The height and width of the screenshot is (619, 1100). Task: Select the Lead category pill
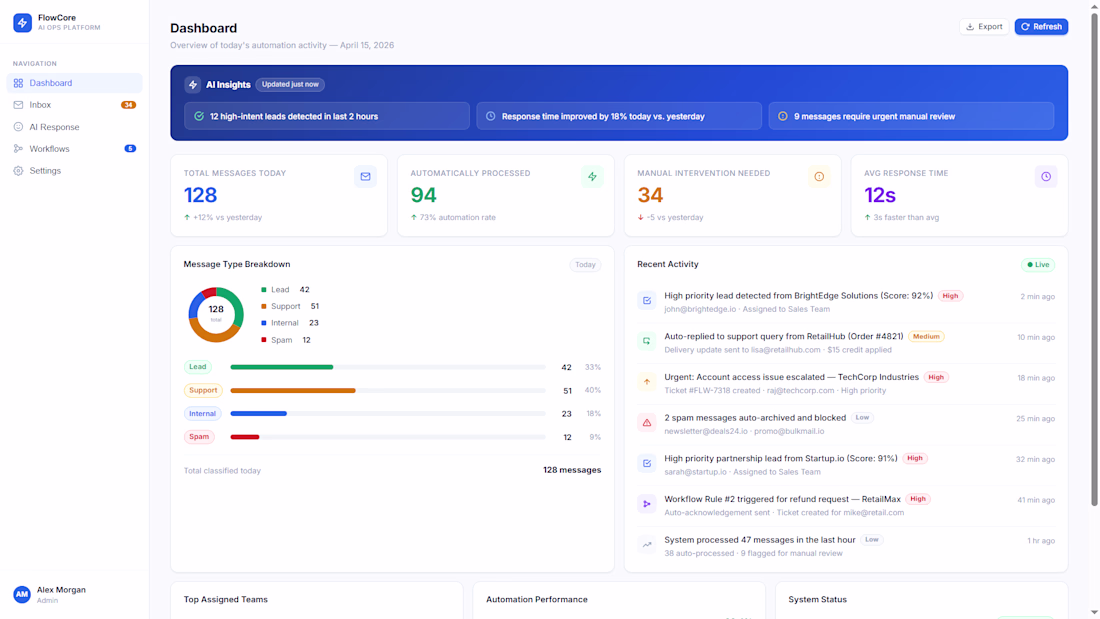[x=198, y=366]
